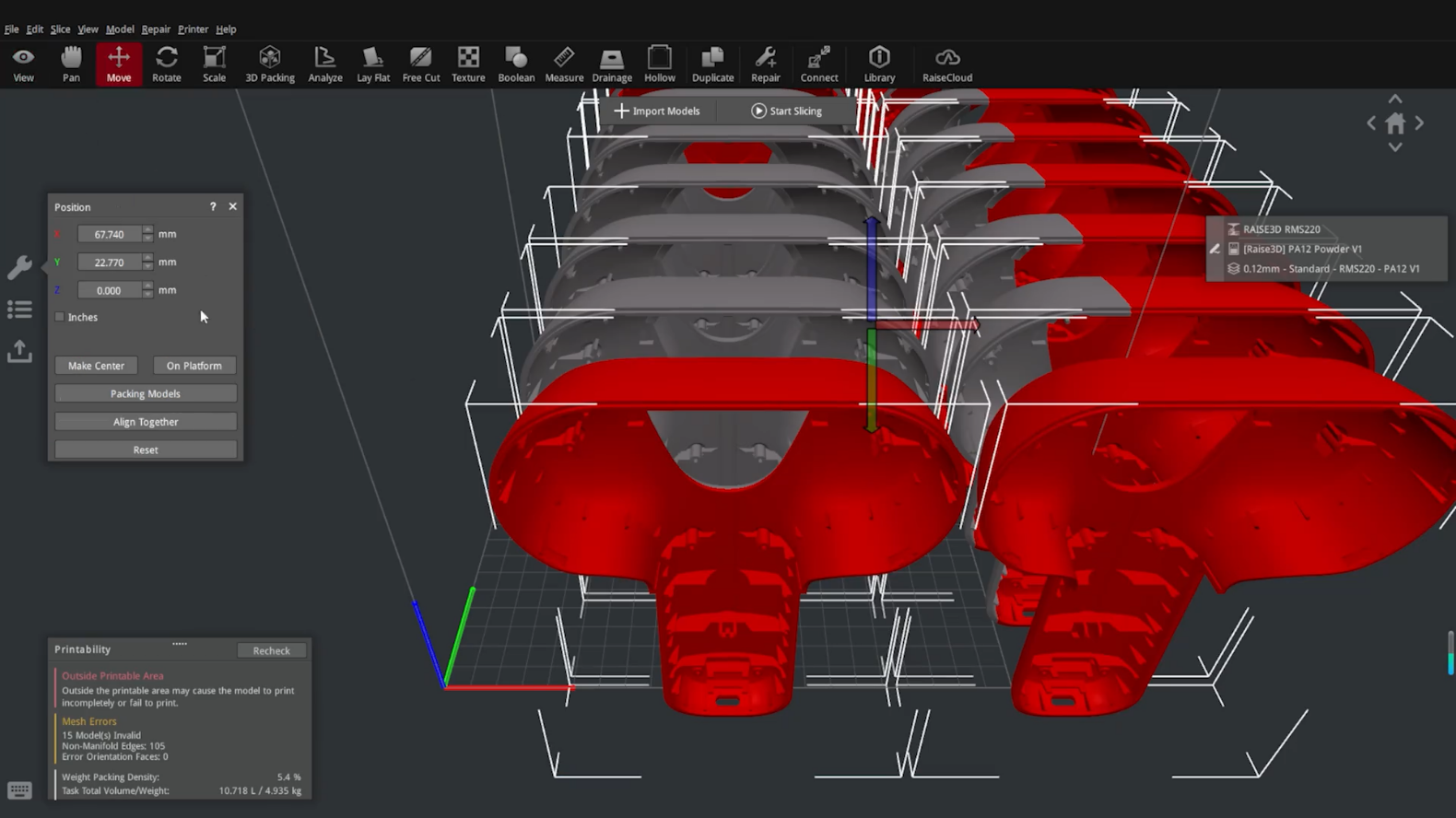Open the Scale tool
This screenshot has width=1456, height=818.
214,64
